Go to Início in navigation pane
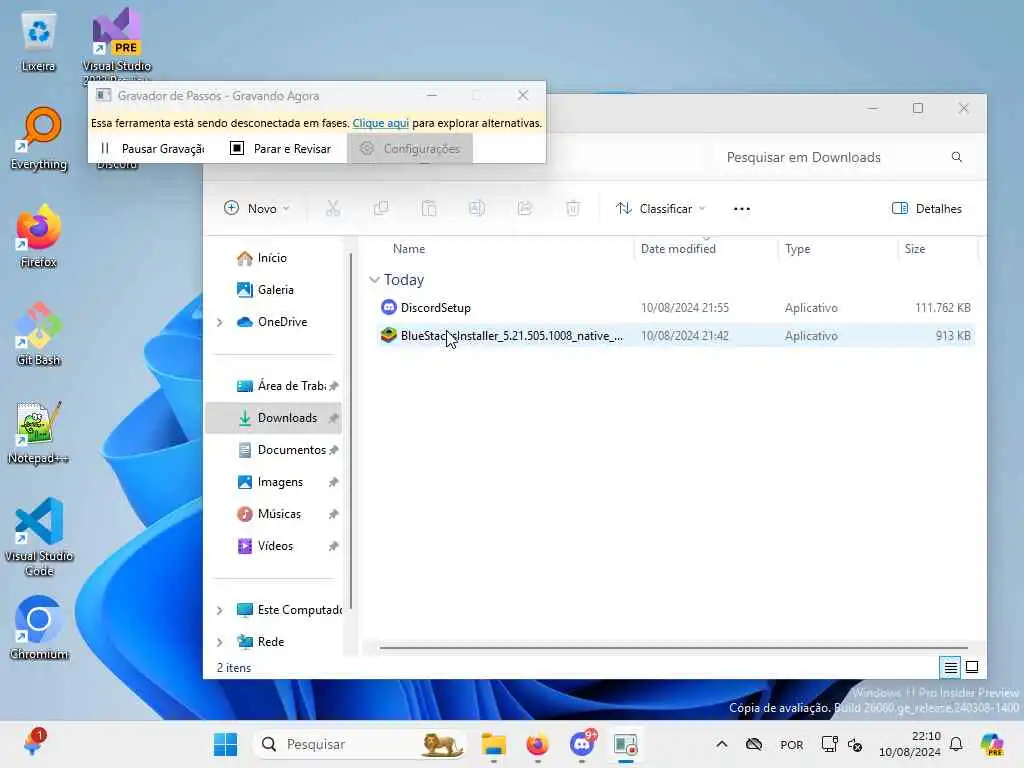 click(x=262, y=258)
